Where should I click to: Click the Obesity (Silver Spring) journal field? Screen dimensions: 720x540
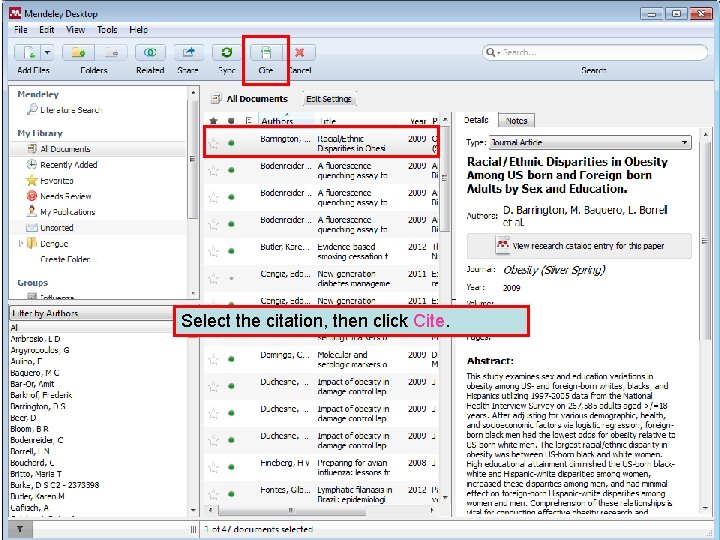pyautogui.click(x=554, y=270)
